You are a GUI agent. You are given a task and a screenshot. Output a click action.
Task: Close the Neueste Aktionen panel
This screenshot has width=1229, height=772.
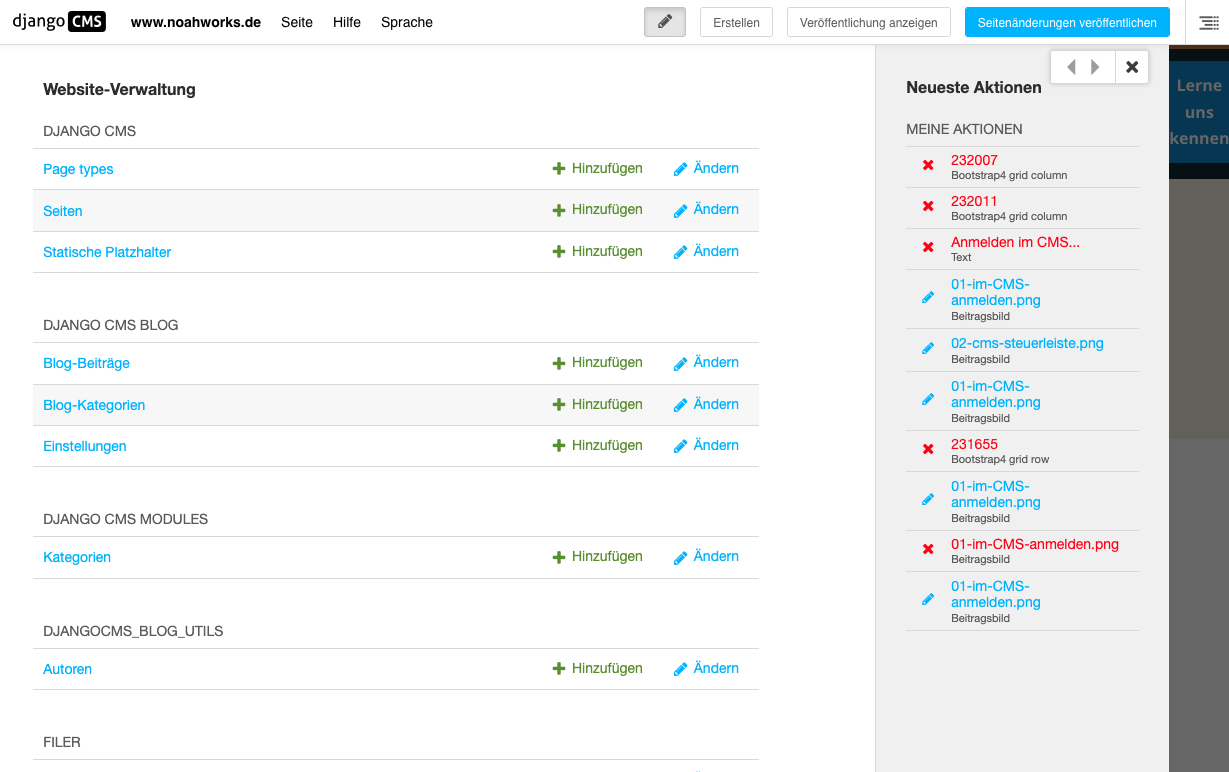pos(1131,67)
